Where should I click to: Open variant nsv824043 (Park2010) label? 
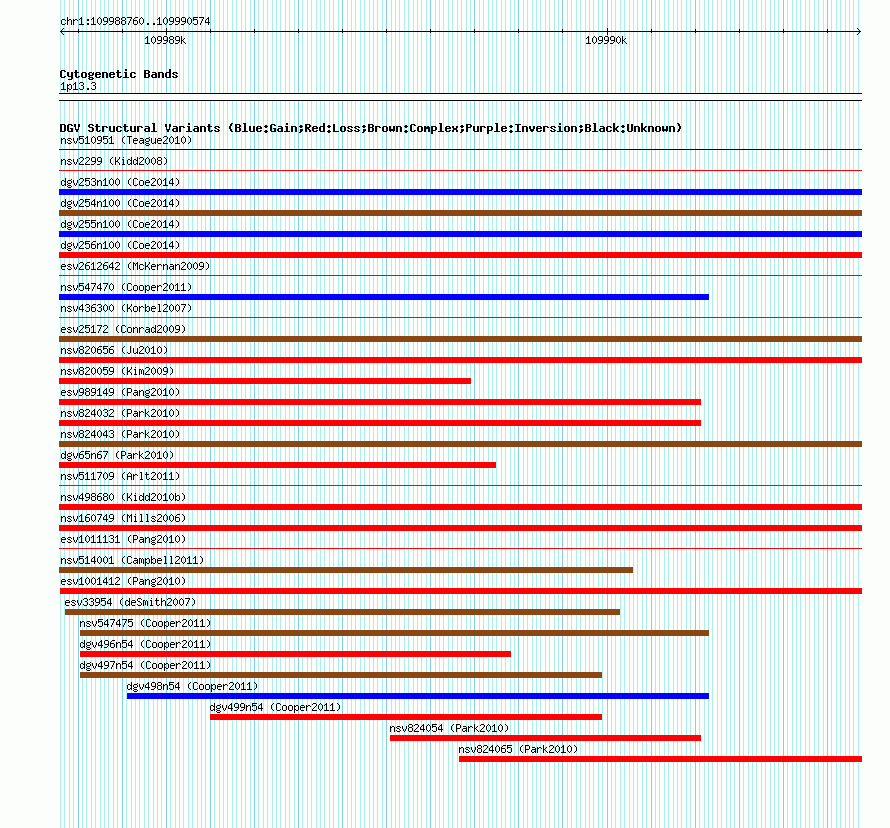click(120, 434)
